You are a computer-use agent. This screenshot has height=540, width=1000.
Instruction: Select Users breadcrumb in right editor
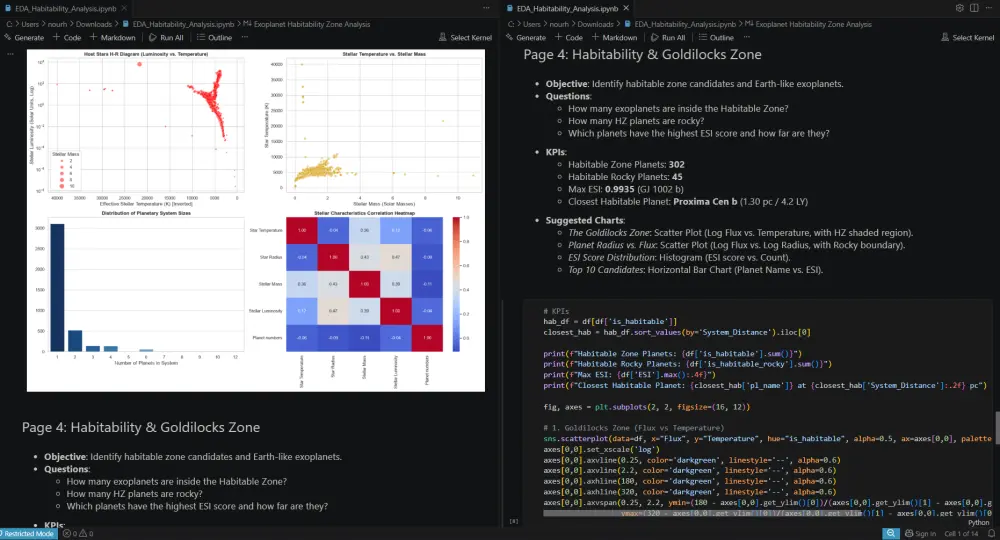531,24
